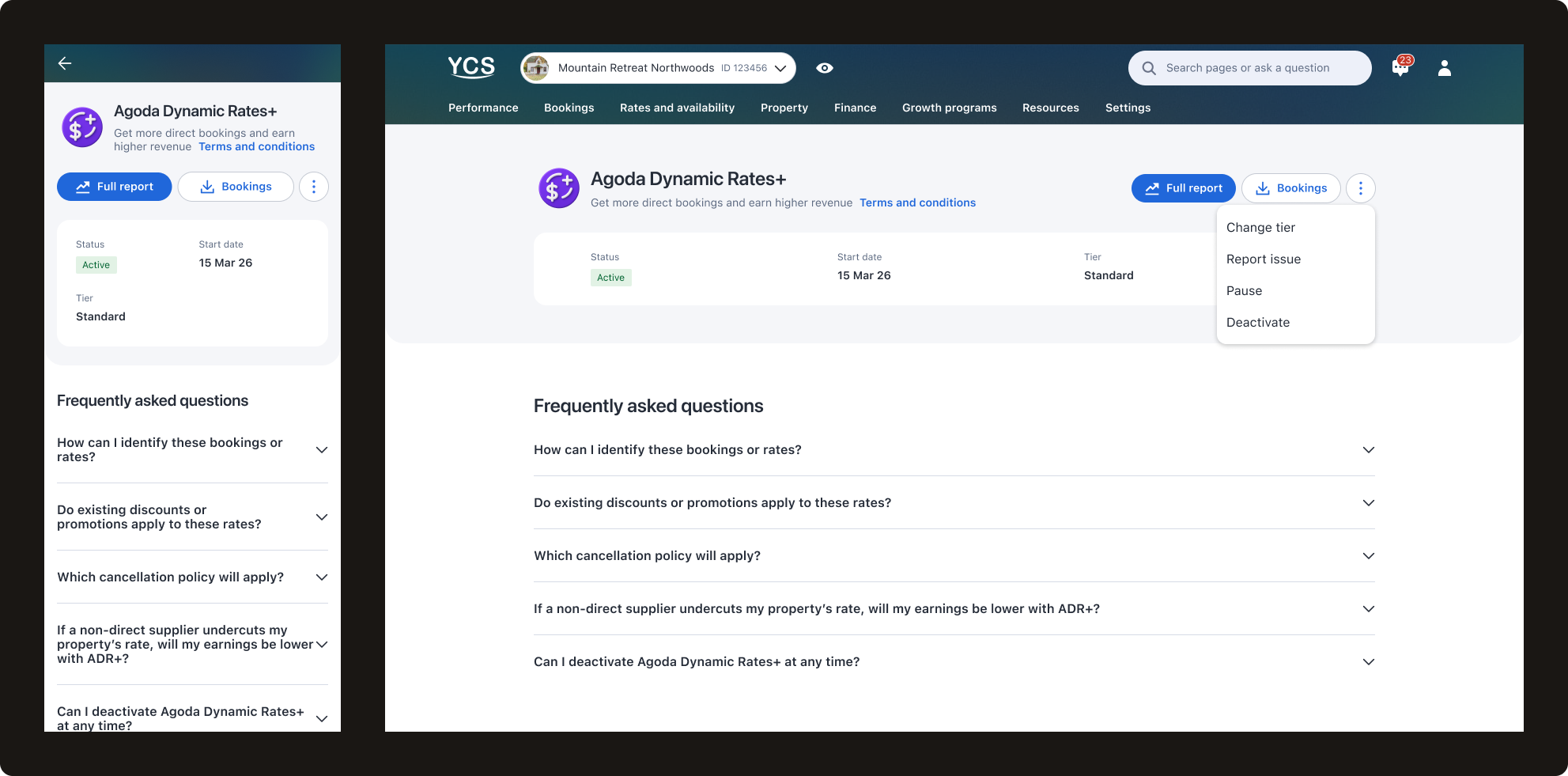Select Report issue from the dropdown
Image resolution: width=1568 pixels, height=776 pixels.
point(1296,259)
